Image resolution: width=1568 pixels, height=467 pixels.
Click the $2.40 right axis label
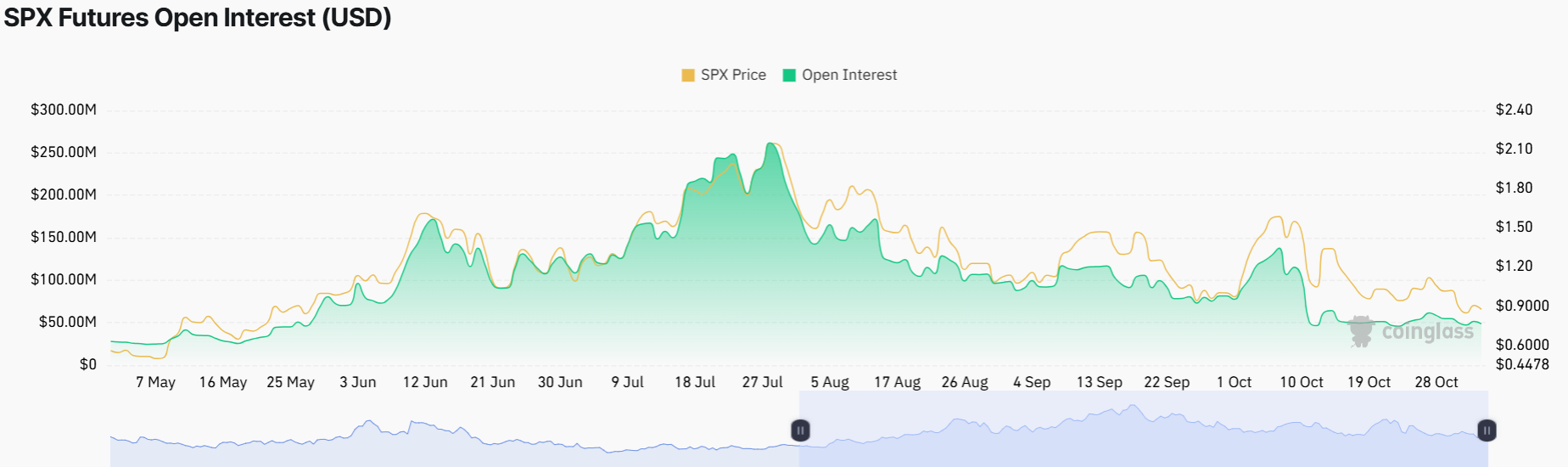pos(1514,110)
